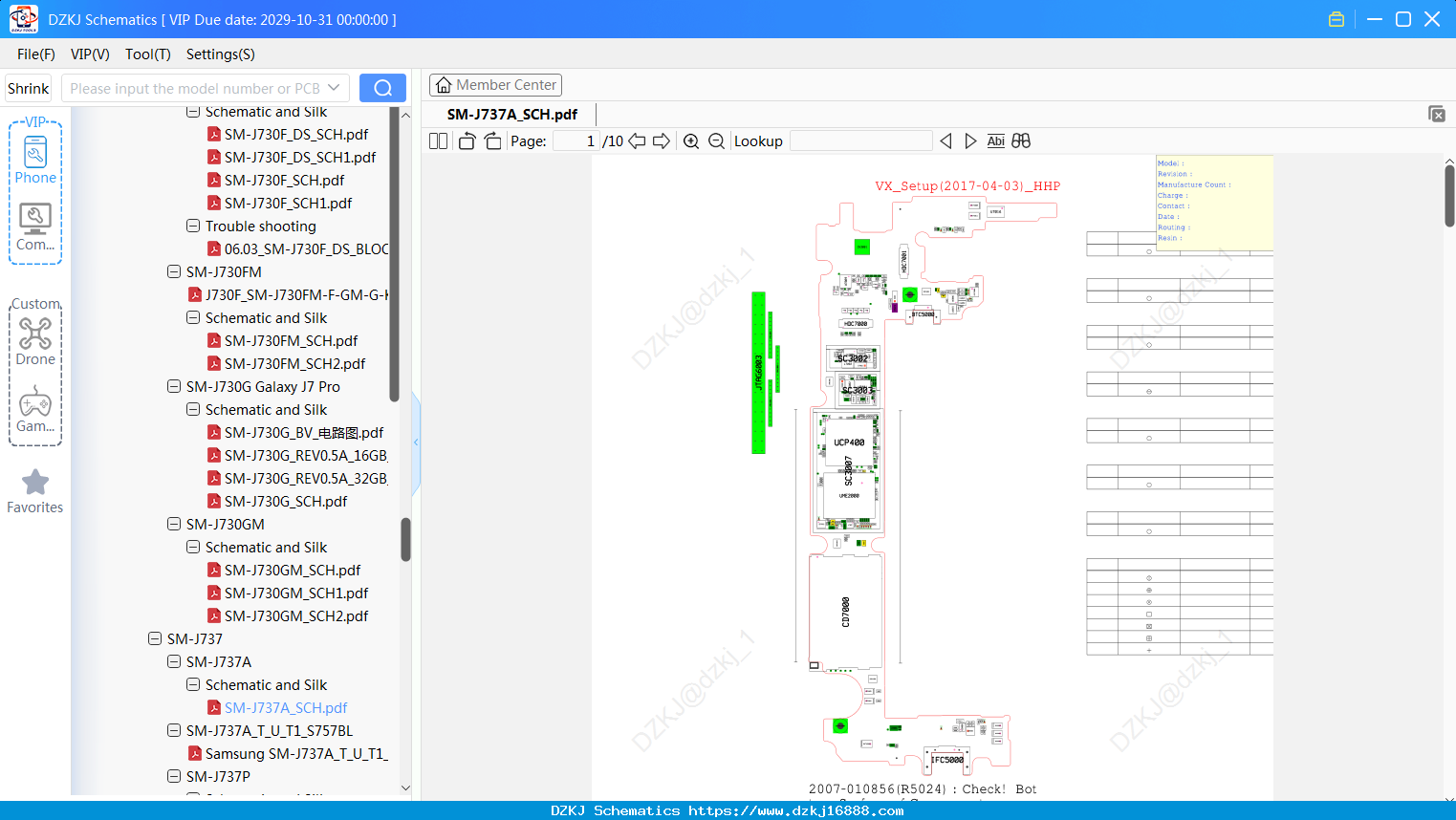Screen dimensions: 1456x820
Task: Go to the previous page arrow
Action: click(x=637, y=141)
